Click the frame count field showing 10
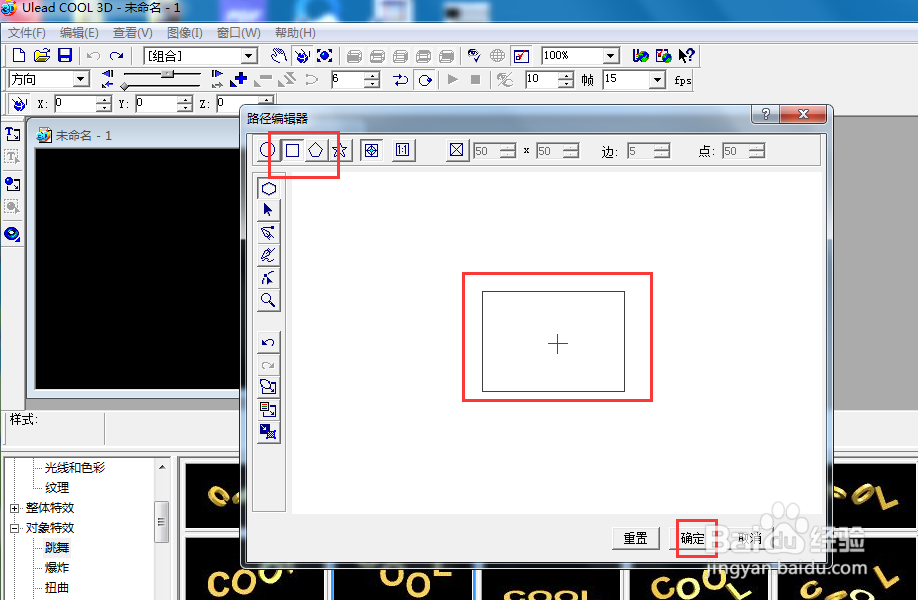This screenshot has height=600, width=918. click(542, 79)
